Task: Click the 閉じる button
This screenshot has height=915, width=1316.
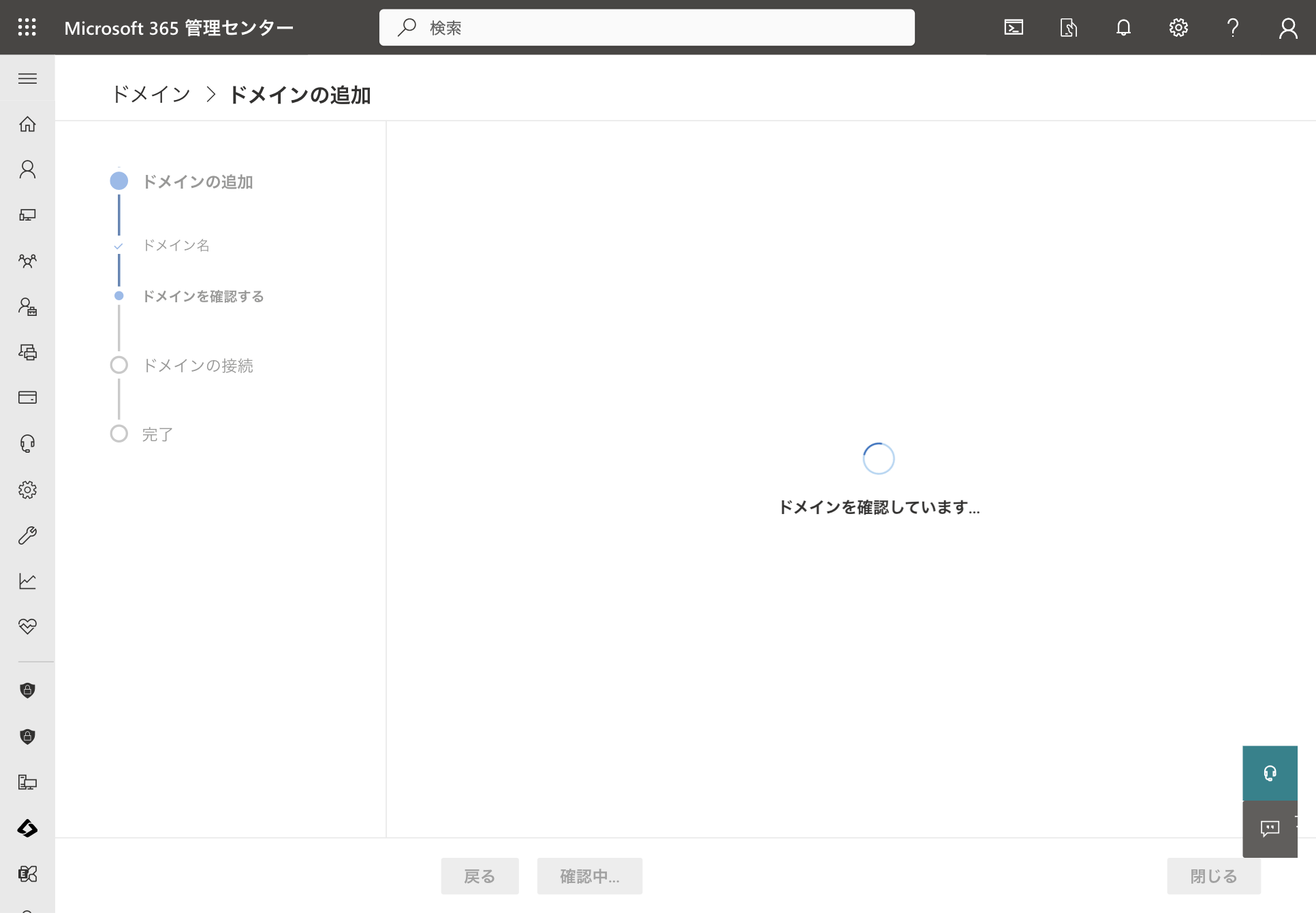Action: (1214, 876)
